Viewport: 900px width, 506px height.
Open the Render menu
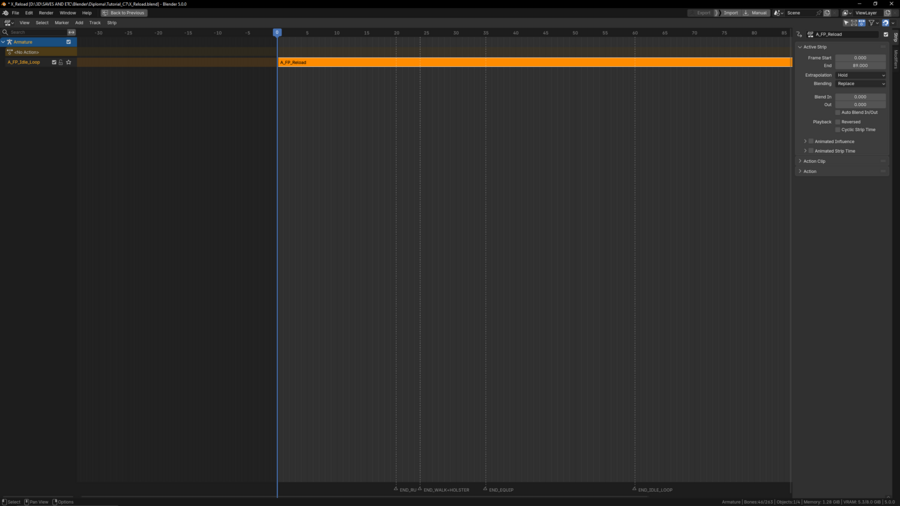46,13
